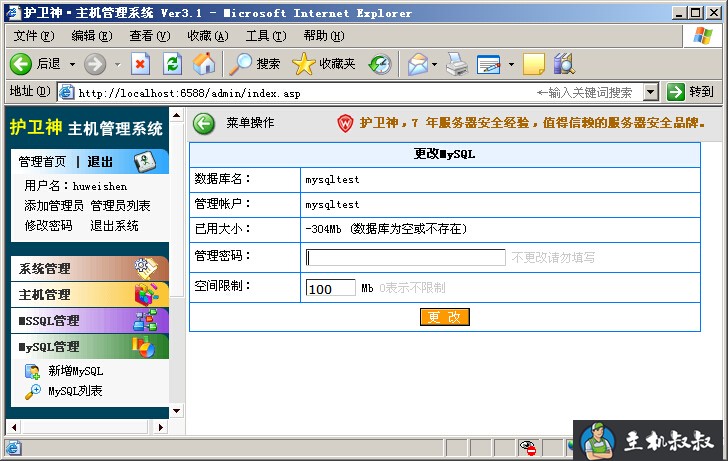Viewport: 728px width, 461px height.
Task: Click the gear icon on 系统管理
Action: point(146,268)
